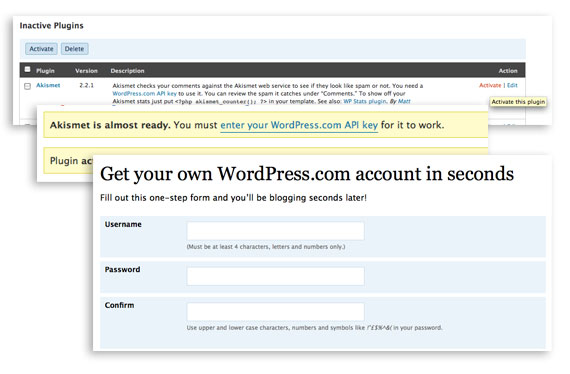
Task: Open the Akismet plugin name link
Action: 48,85
